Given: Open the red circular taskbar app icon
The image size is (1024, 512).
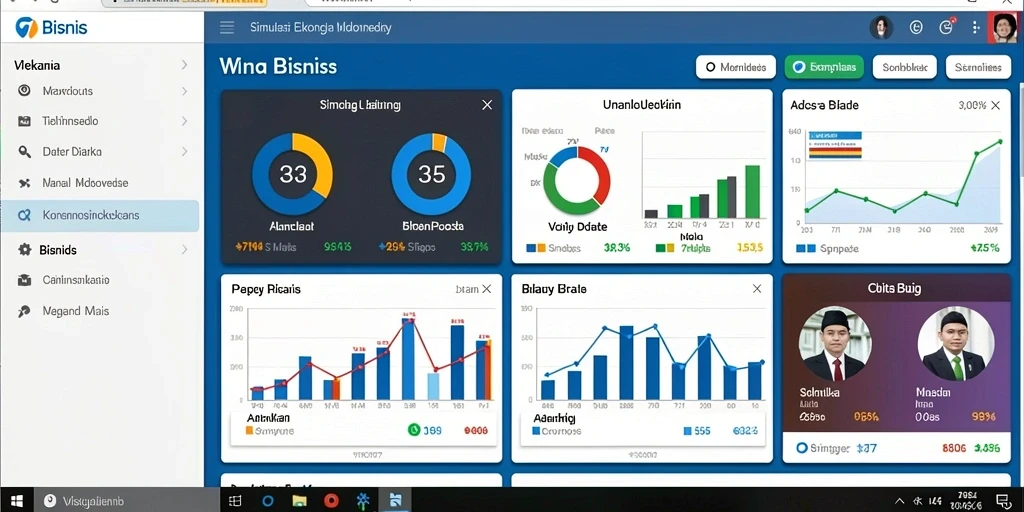Looking at the screenshot, I should coord(331,501).
